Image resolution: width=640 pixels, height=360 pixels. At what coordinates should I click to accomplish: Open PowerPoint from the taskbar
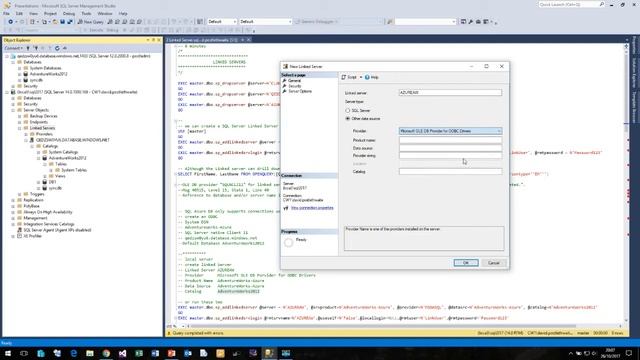(x=171, y=353)
